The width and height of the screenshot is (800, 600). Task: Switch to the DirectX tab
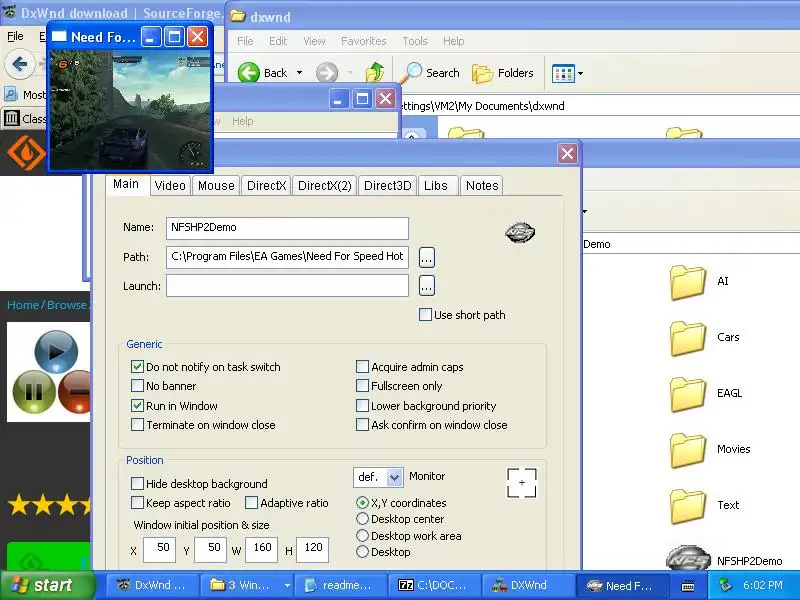(266, 186)
